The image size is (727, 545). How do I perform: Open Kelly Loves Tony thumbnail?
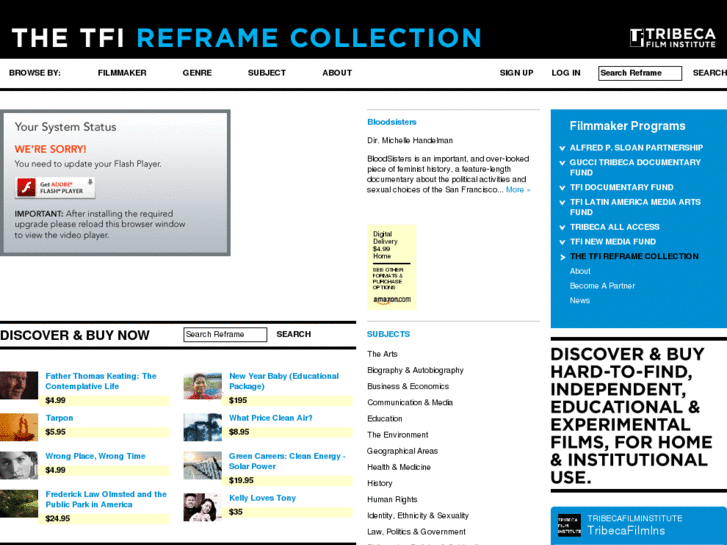[x=202, y=507]
